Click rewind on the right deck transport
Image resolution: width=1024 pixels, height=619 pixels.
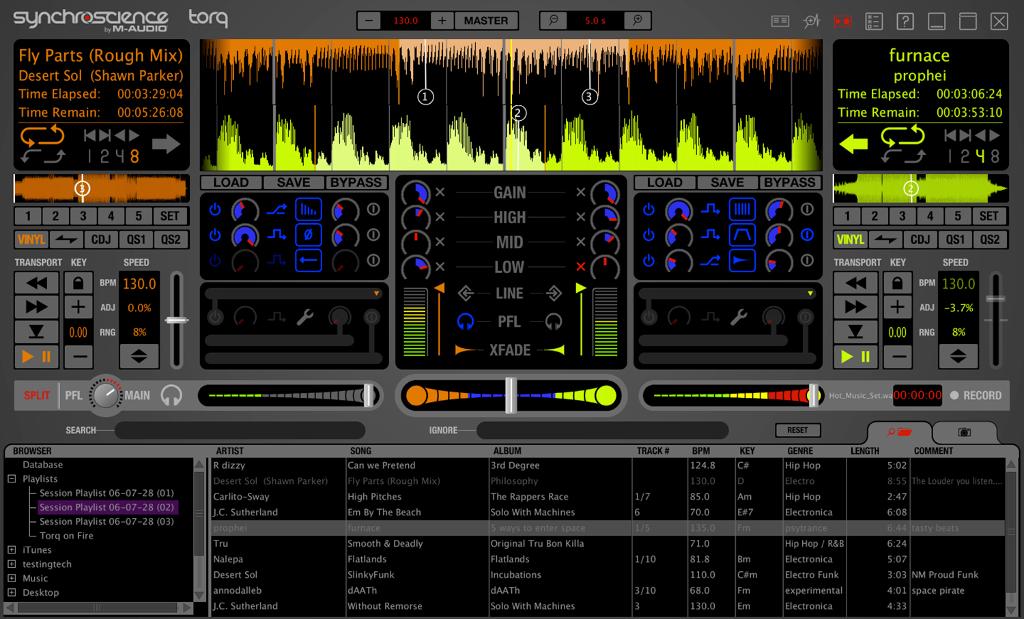coord(856,283)
